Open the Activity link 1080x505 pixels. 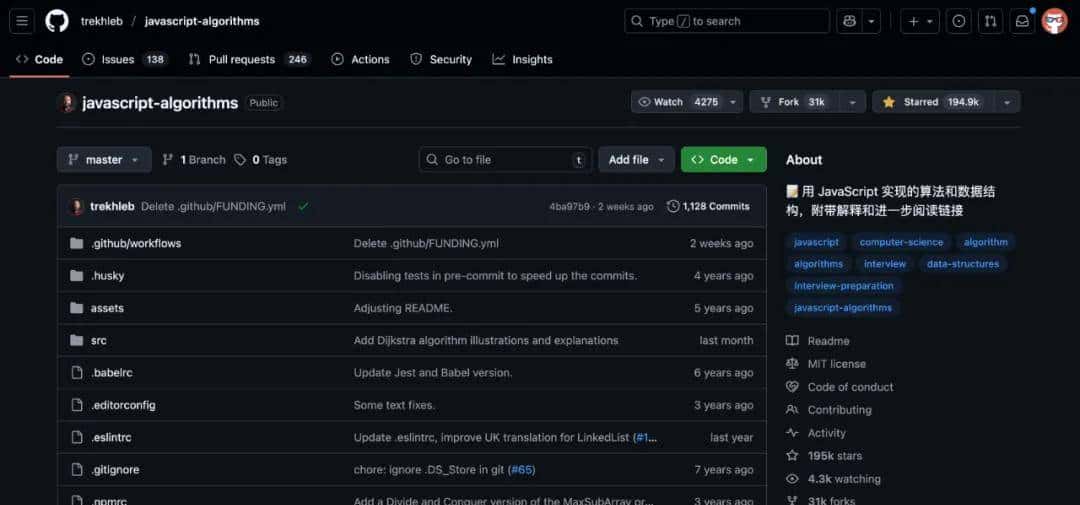tap(816, 433)
